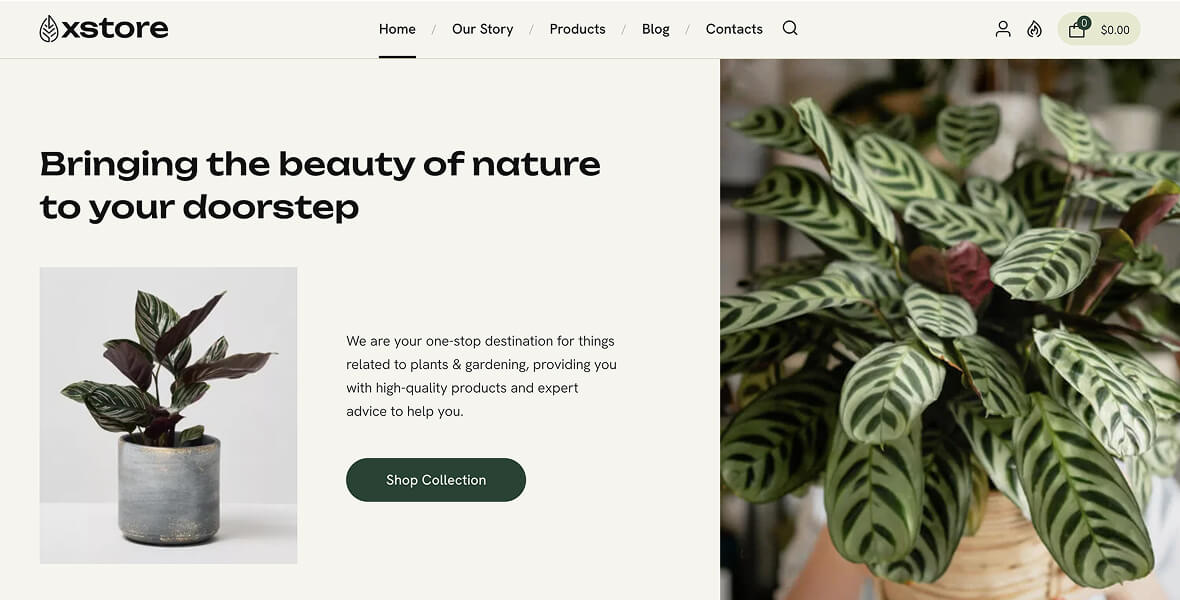Click the flame icon in the header
The image size is (1180, 600).
click(1034, 29)
